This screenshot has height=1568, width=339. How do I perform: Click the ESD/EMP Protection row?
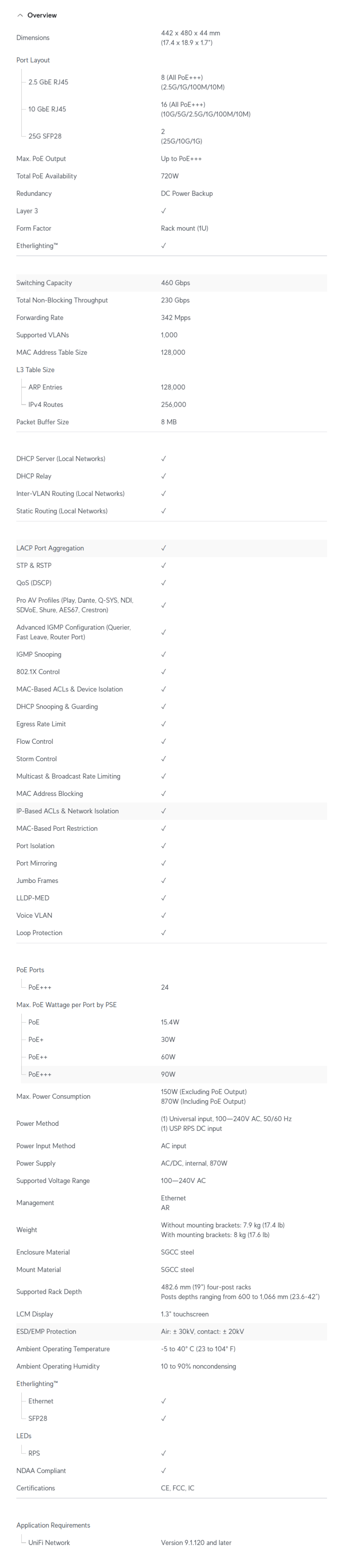pyautogui.click(x=171, y=1331)
